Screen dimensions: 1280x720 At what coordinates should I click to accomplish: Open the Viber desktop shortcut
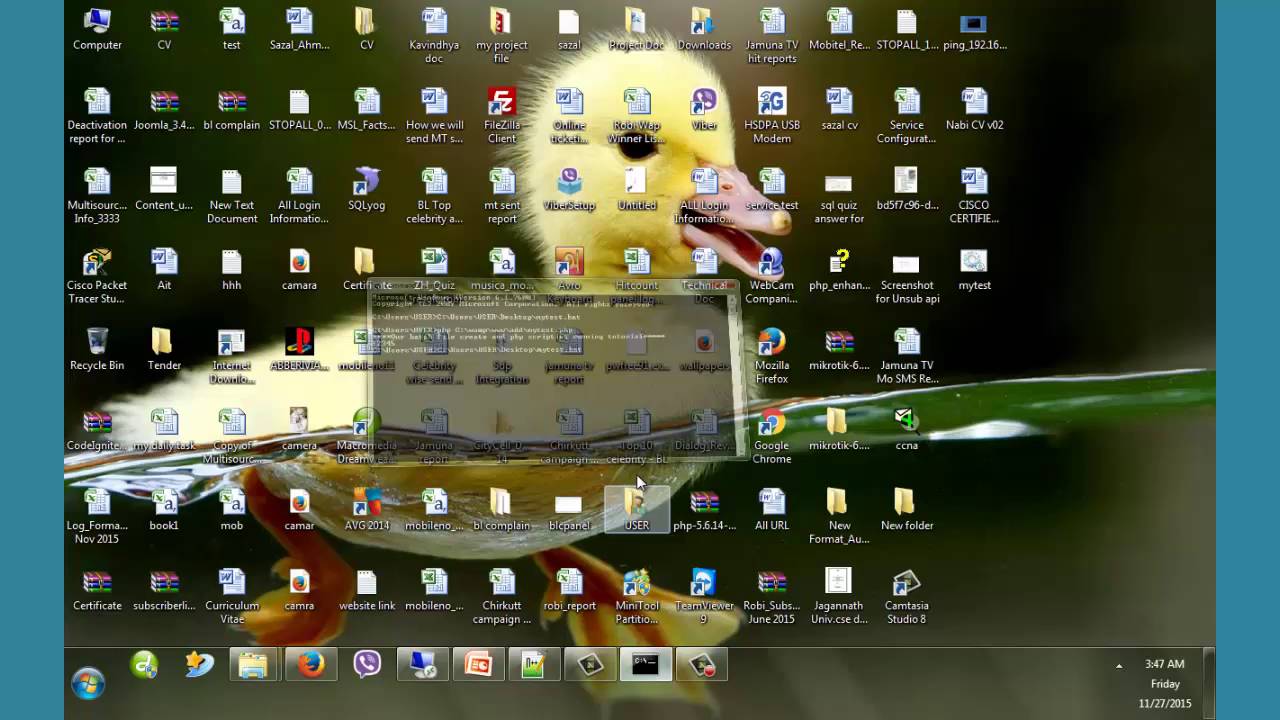coord(704,109)
